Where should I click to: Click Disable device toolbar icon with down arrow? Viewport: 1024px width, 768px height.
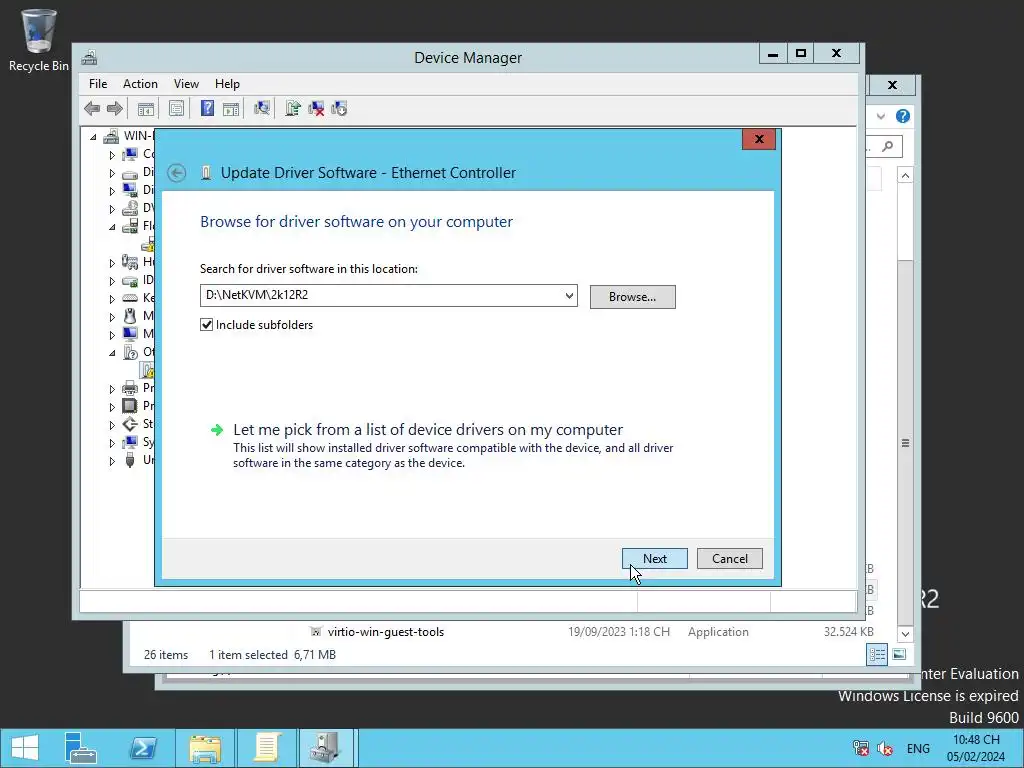tap(339, 108)
